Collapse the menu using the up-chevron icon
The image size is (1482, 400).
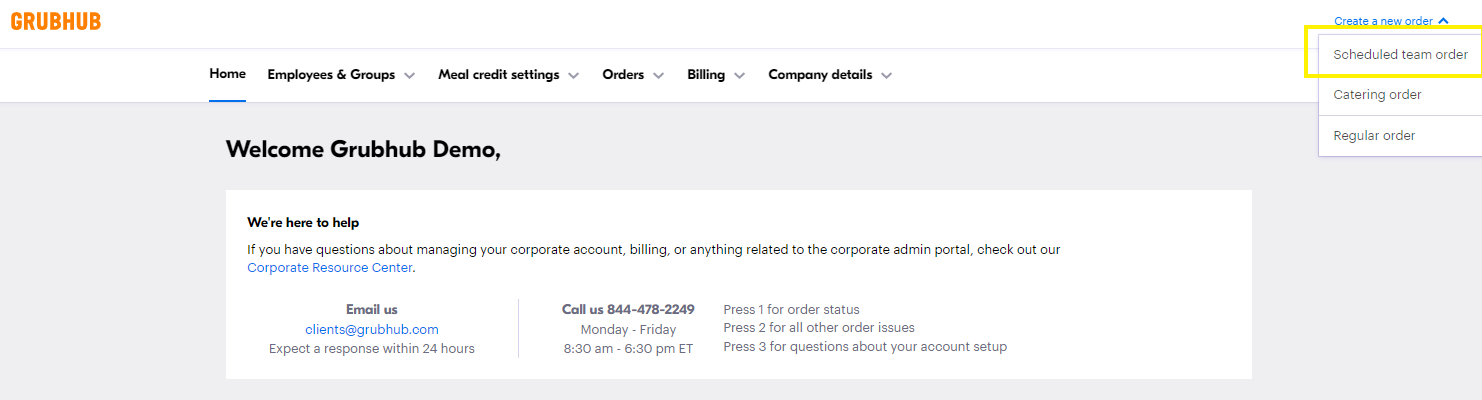click(x=1443, y=21)
